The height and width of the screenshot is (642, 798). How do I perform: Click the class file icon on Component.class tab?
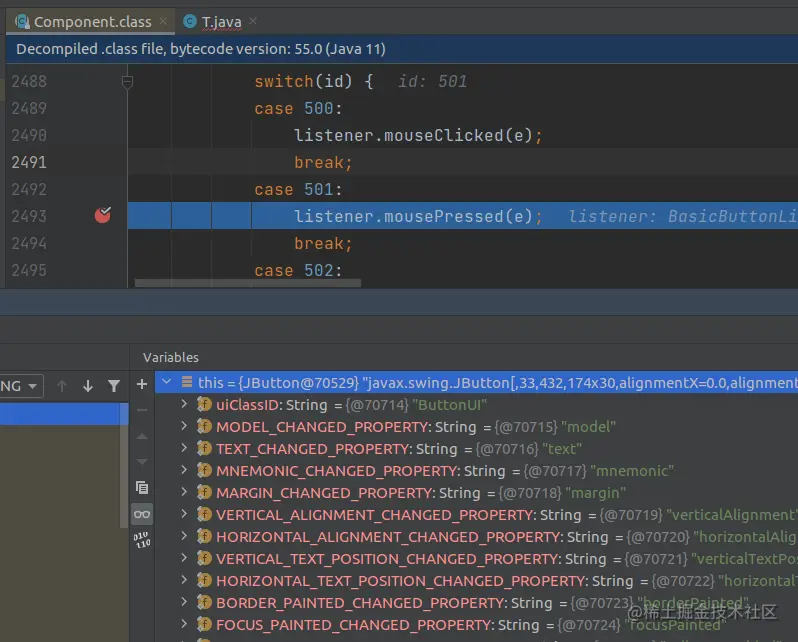pos(22,21)
